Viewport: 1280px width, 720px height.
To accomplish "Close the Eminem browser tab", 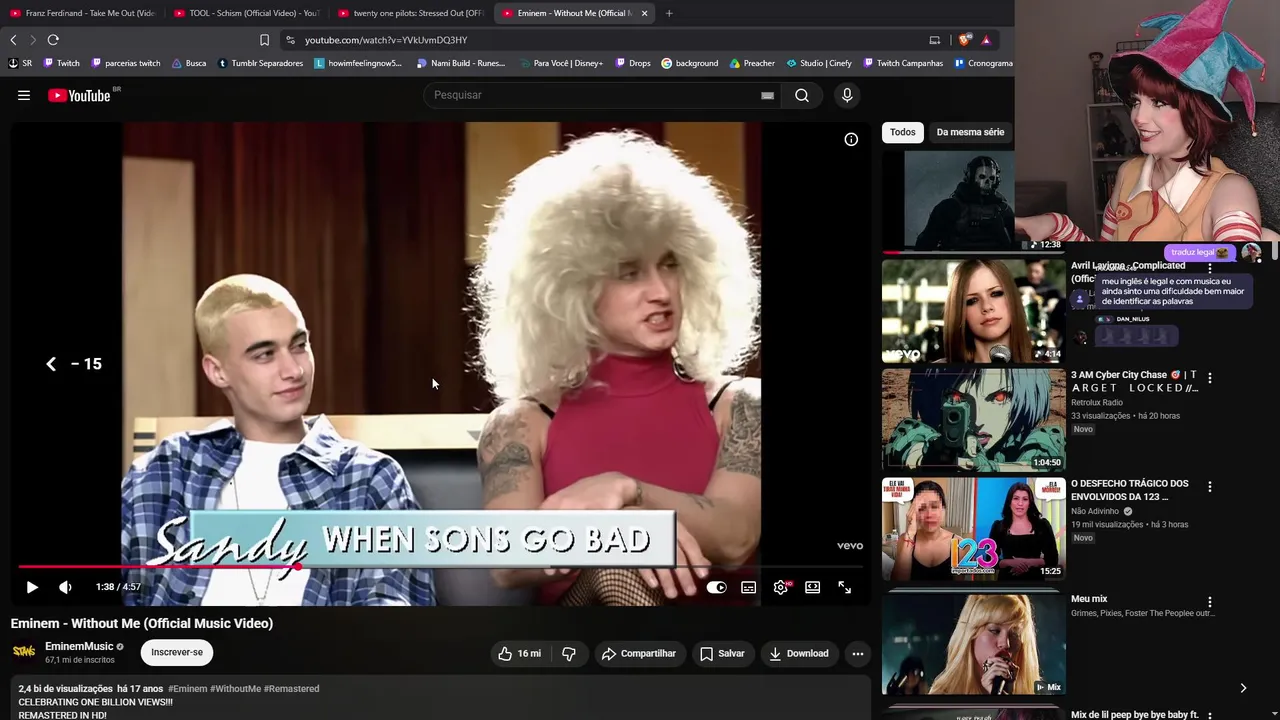I will 644,13.
